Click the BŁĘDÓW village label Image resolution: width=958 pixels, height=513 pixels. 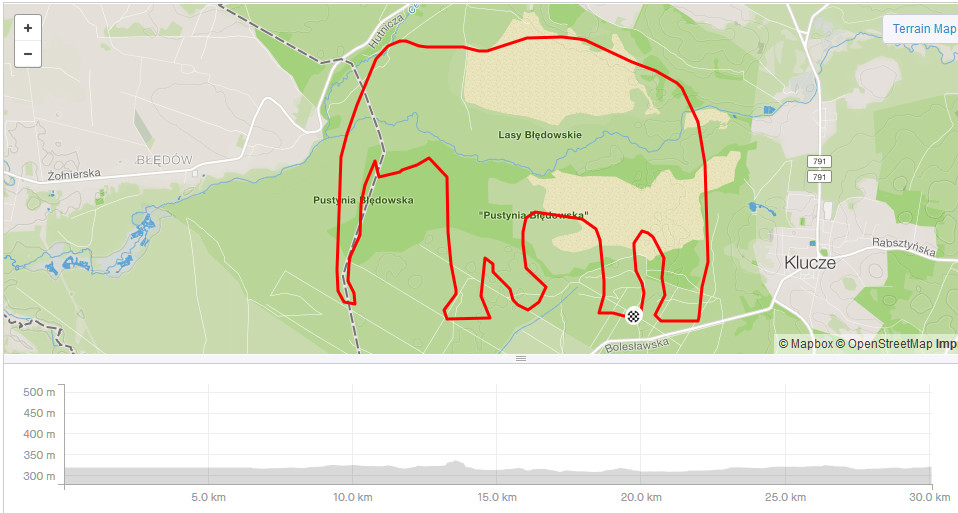(x=164, y=160)
